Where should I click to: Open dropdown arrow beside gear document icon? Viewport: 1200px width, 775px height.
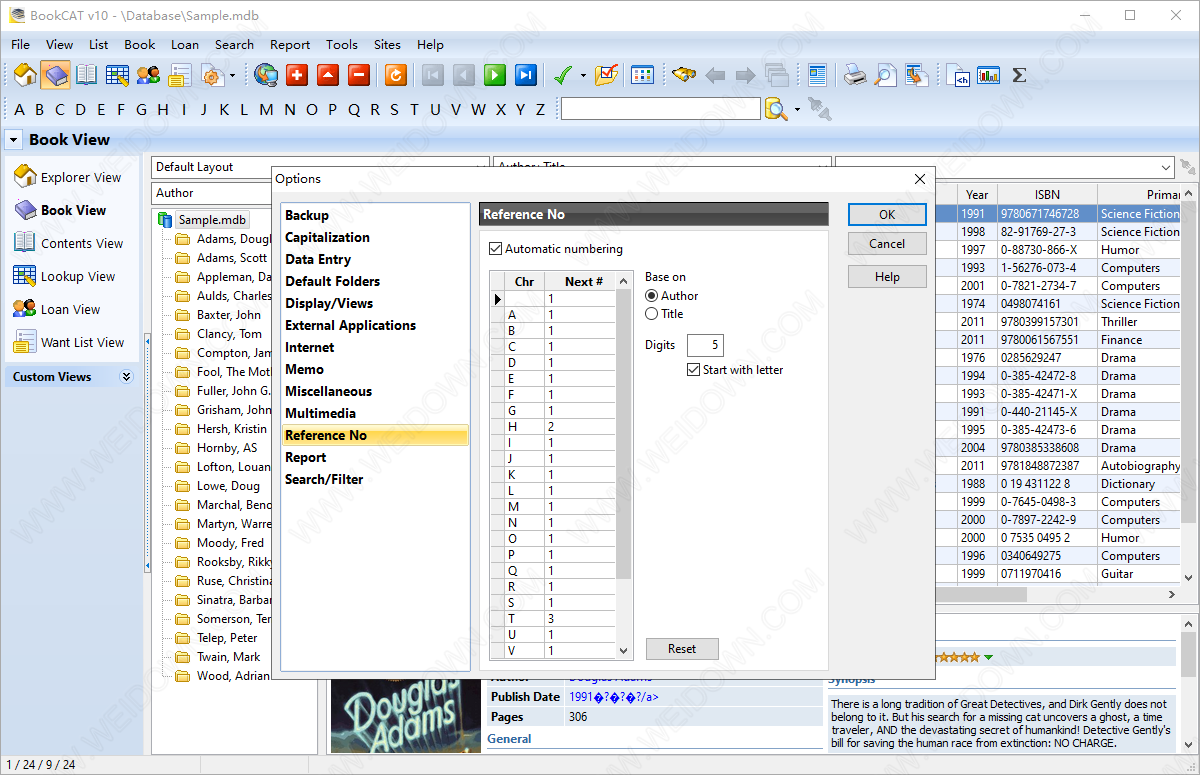click(232, 76)
